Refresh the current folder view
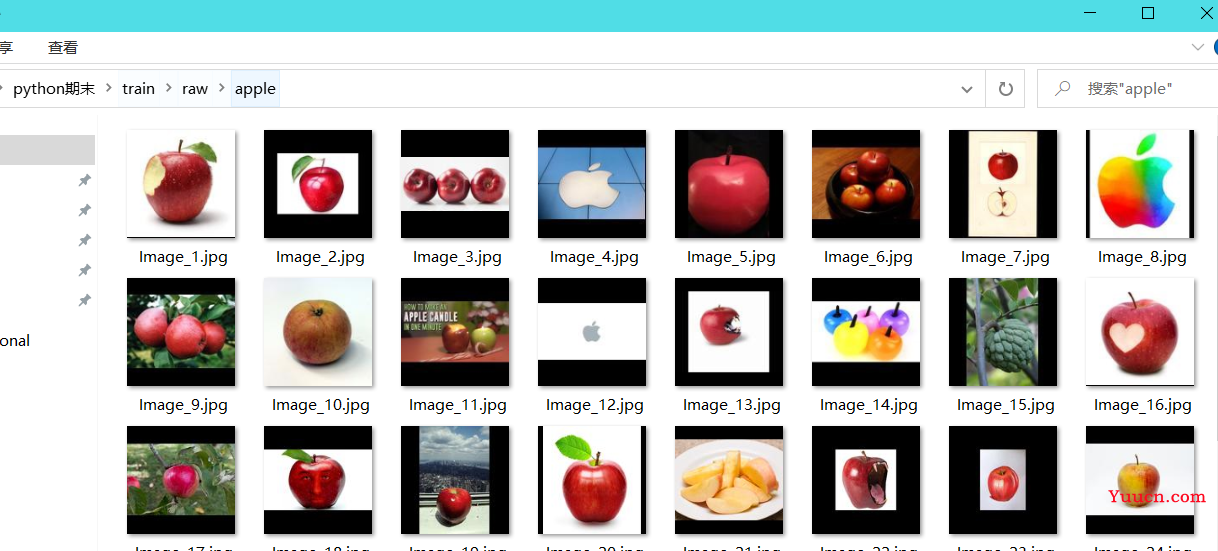 [x=1005, y=89]
